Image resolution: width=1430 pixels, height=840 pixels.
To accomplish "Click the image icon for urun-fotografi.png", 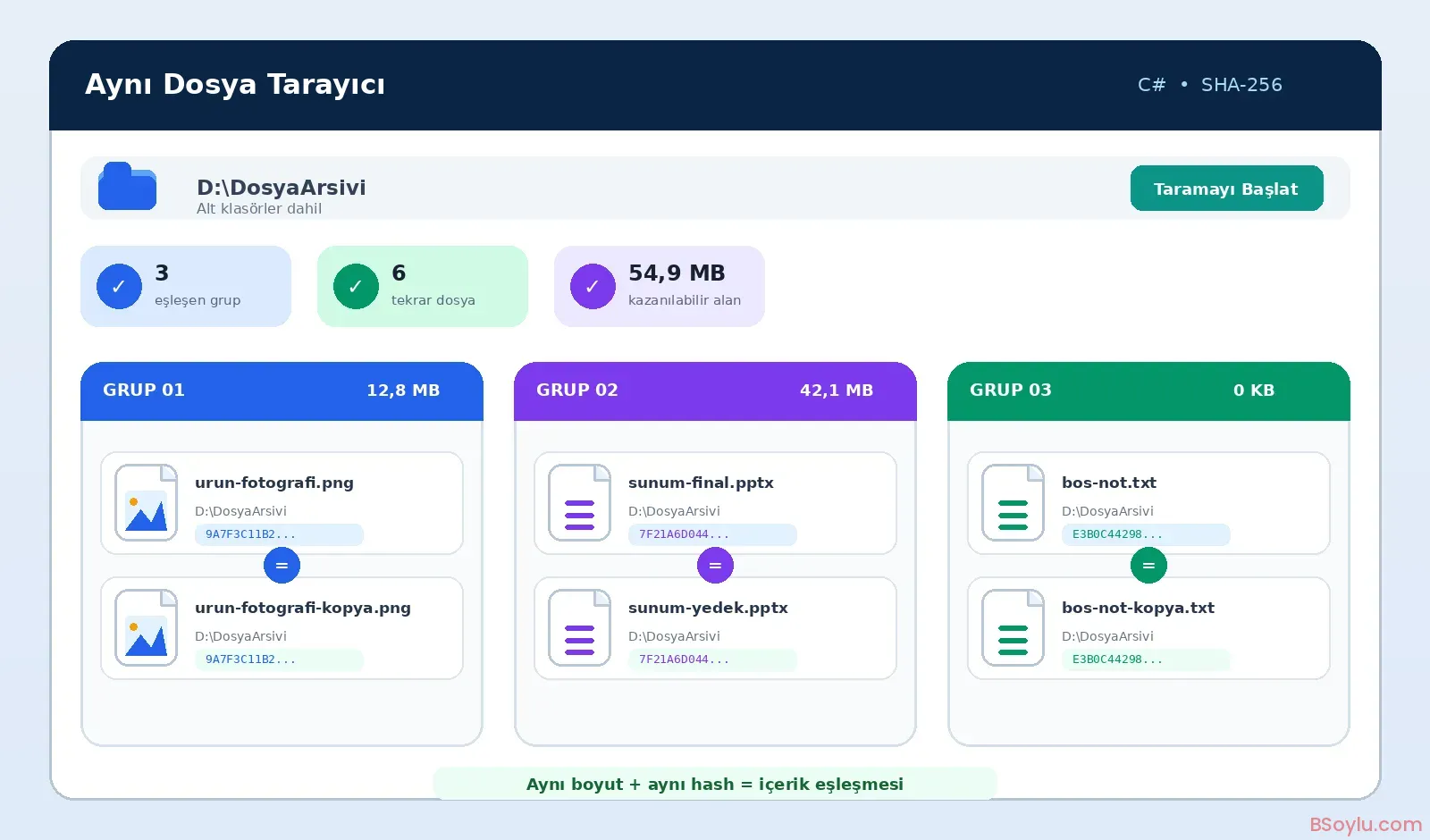I will point(146,502).
